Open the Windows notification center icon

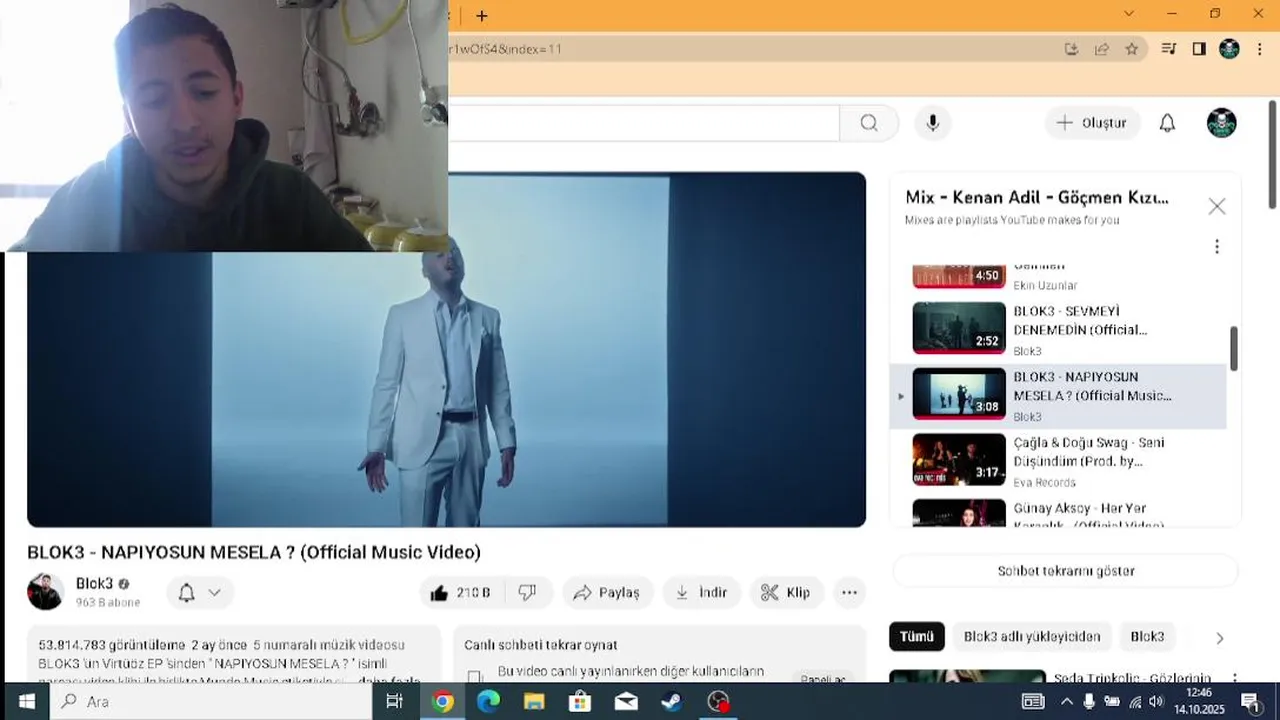coord(1250,701)
